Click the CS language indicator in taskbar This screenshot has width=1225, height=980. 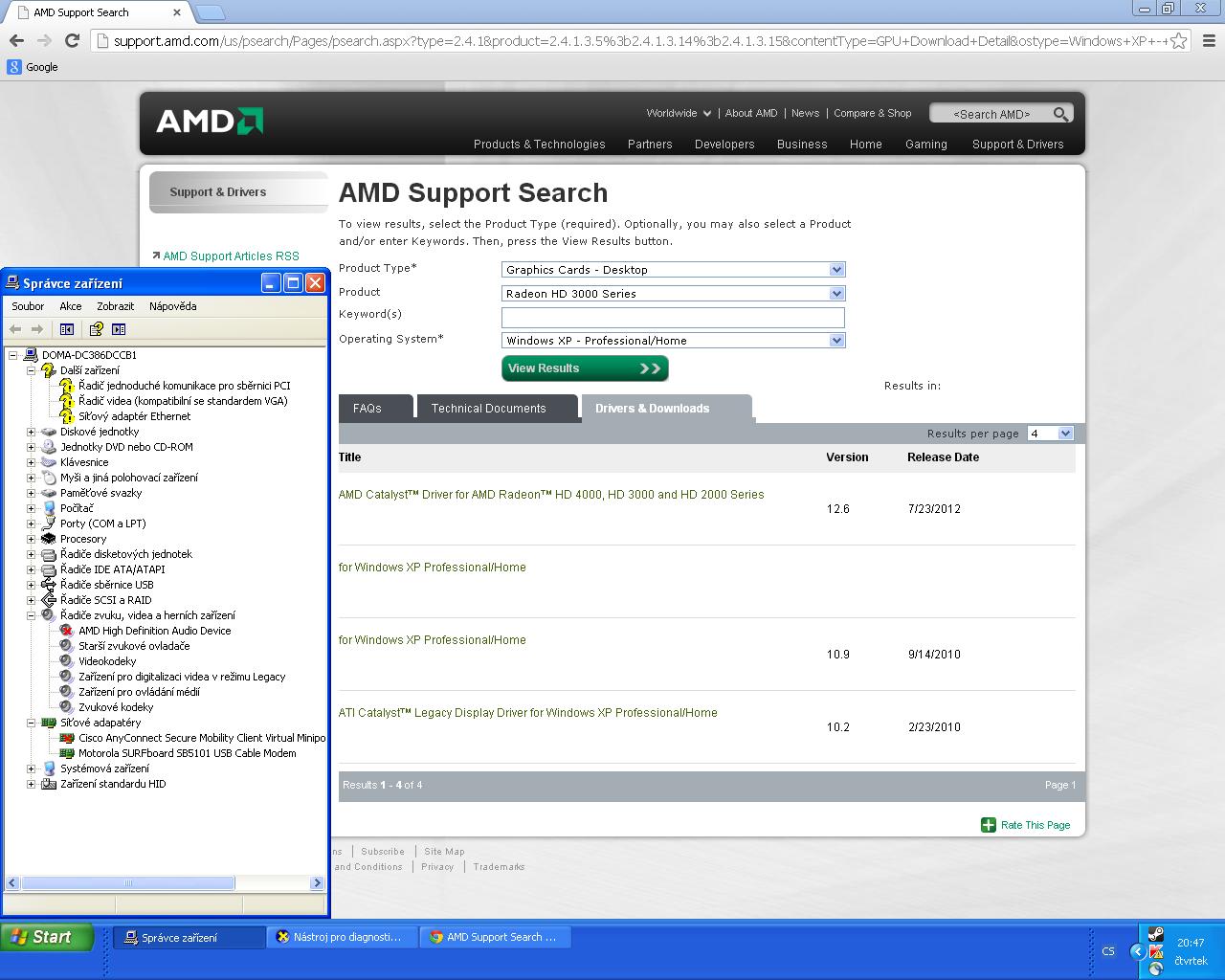point(1108,951)
